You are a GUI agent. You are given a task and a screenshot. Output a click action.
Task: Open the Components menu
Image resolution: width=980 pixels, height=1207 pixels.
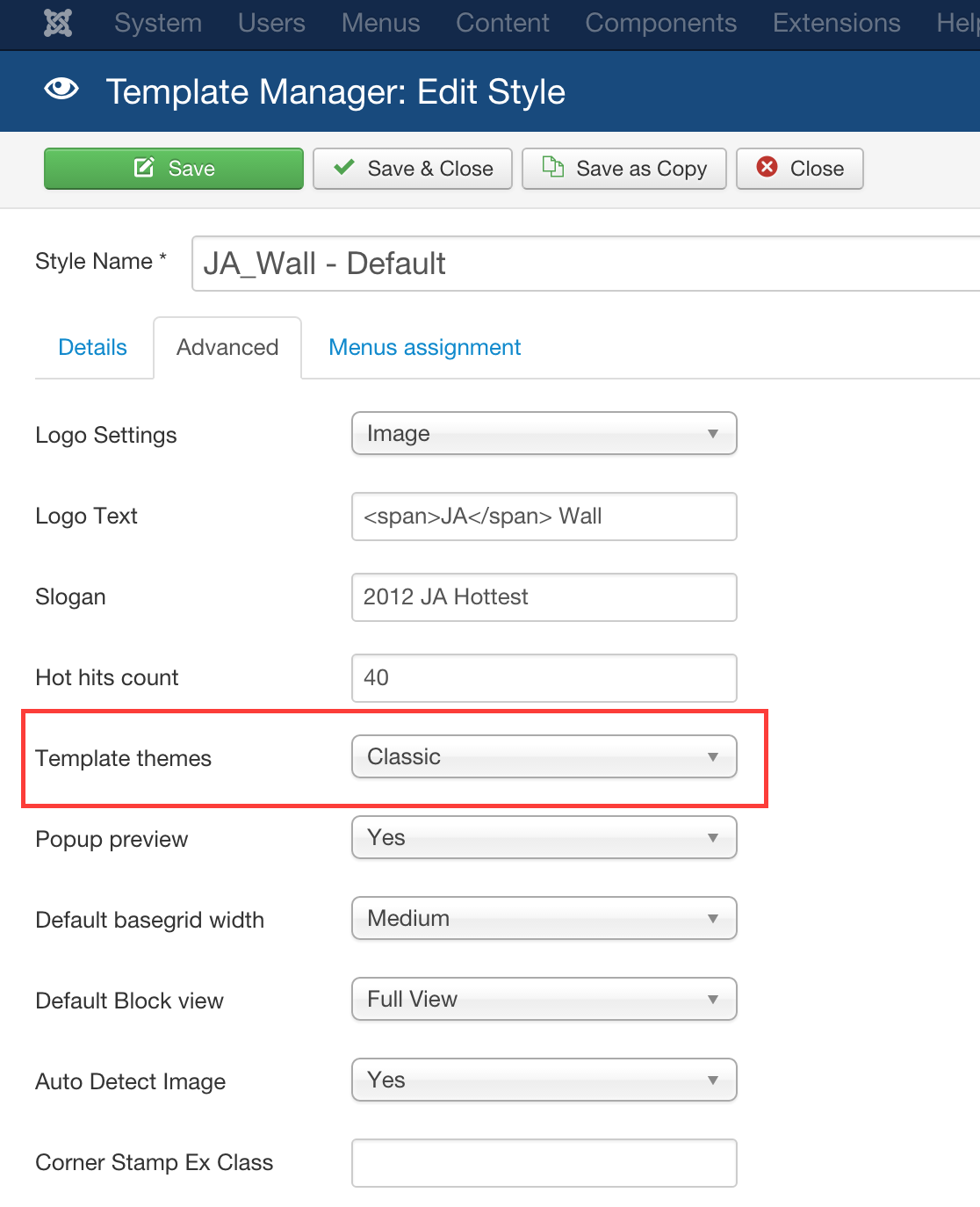[660, 23]
